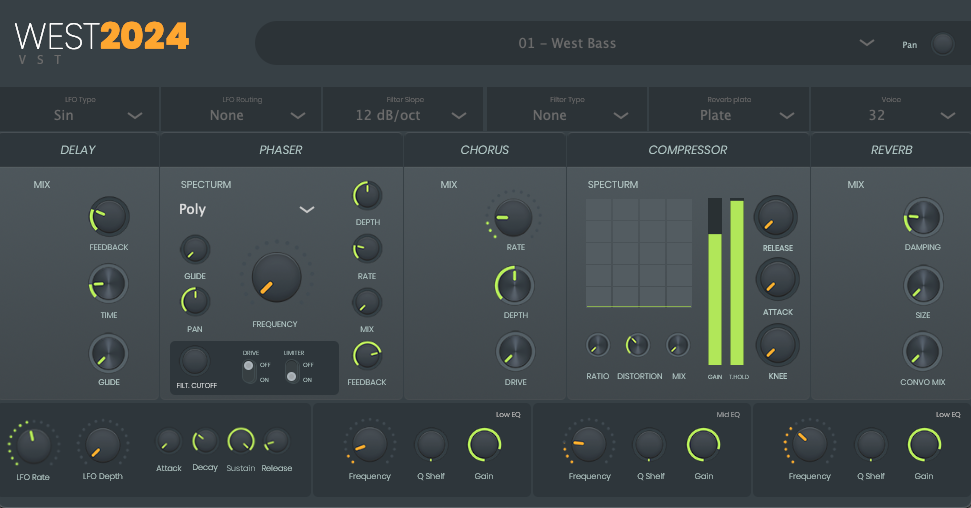Image resolution: width=971 pixels, height=508 pixels.
Task: Toggle the Limiter on/off switch
Action: (x=291, y=371)
